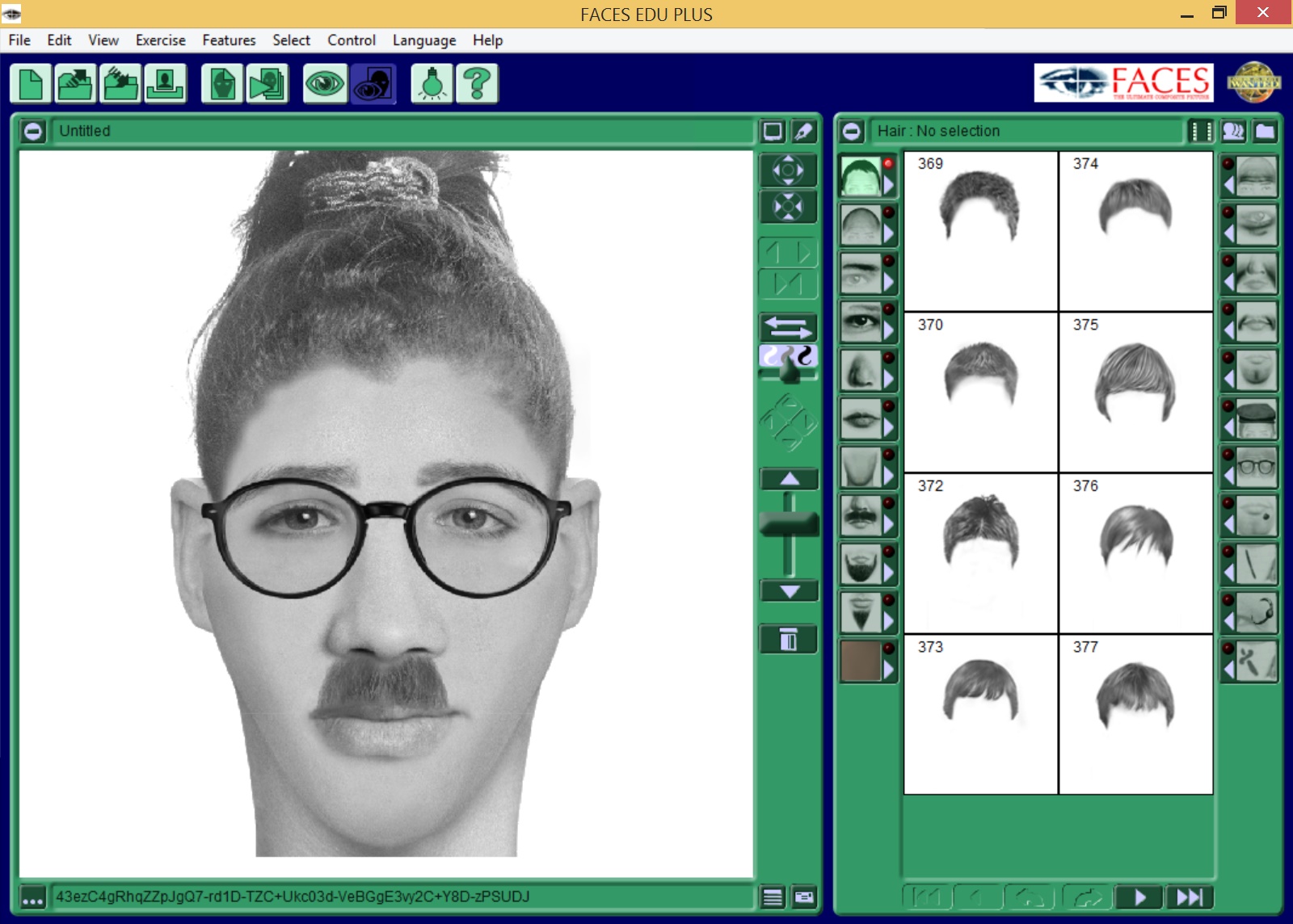Click the monitor icon above the composite
Viewport: 1293px width, 924px height.
773,131
